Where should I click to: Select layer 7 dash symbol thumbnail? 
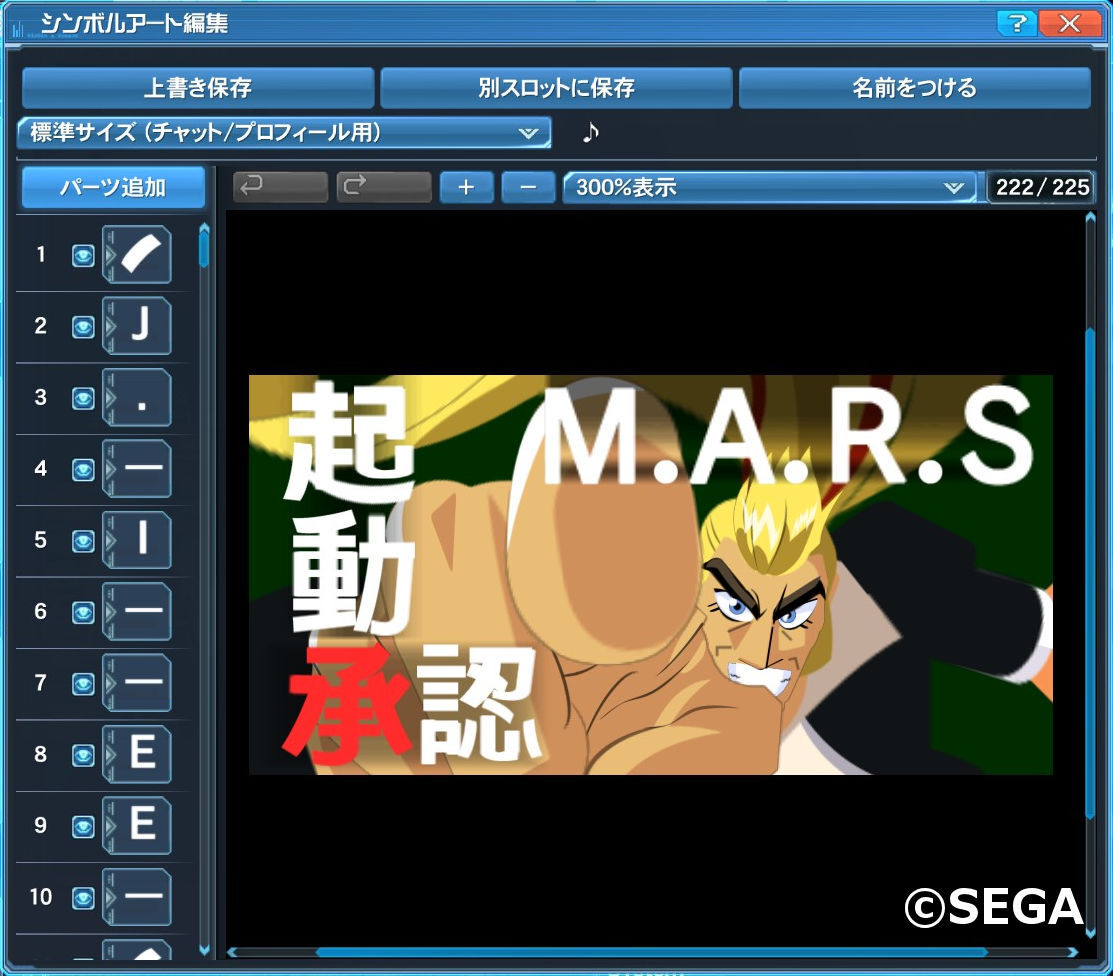point(137,683)
